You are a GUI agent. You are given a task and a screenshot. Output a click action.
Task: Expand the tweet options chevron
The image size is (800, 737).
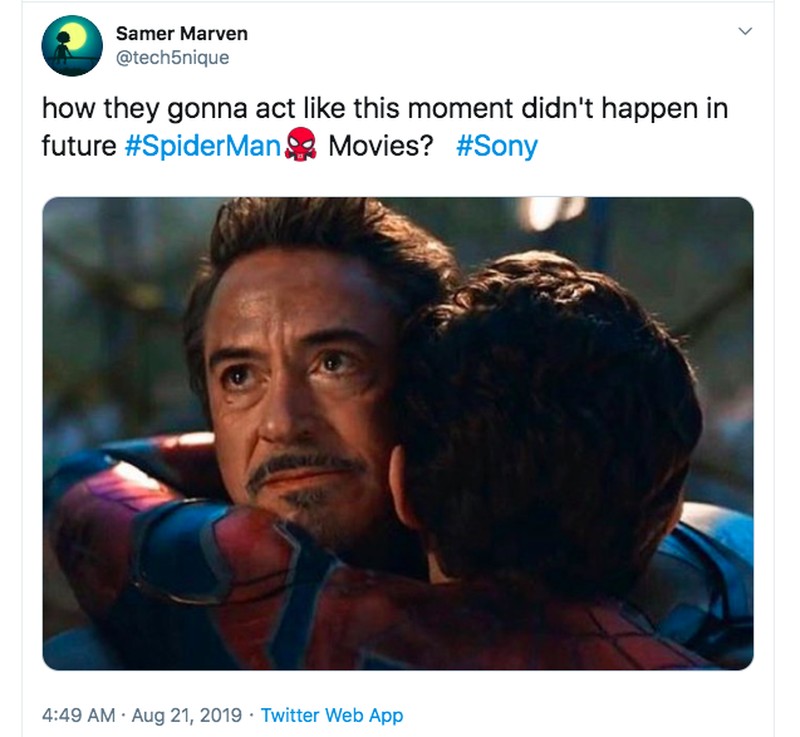(x=743, y=33)
